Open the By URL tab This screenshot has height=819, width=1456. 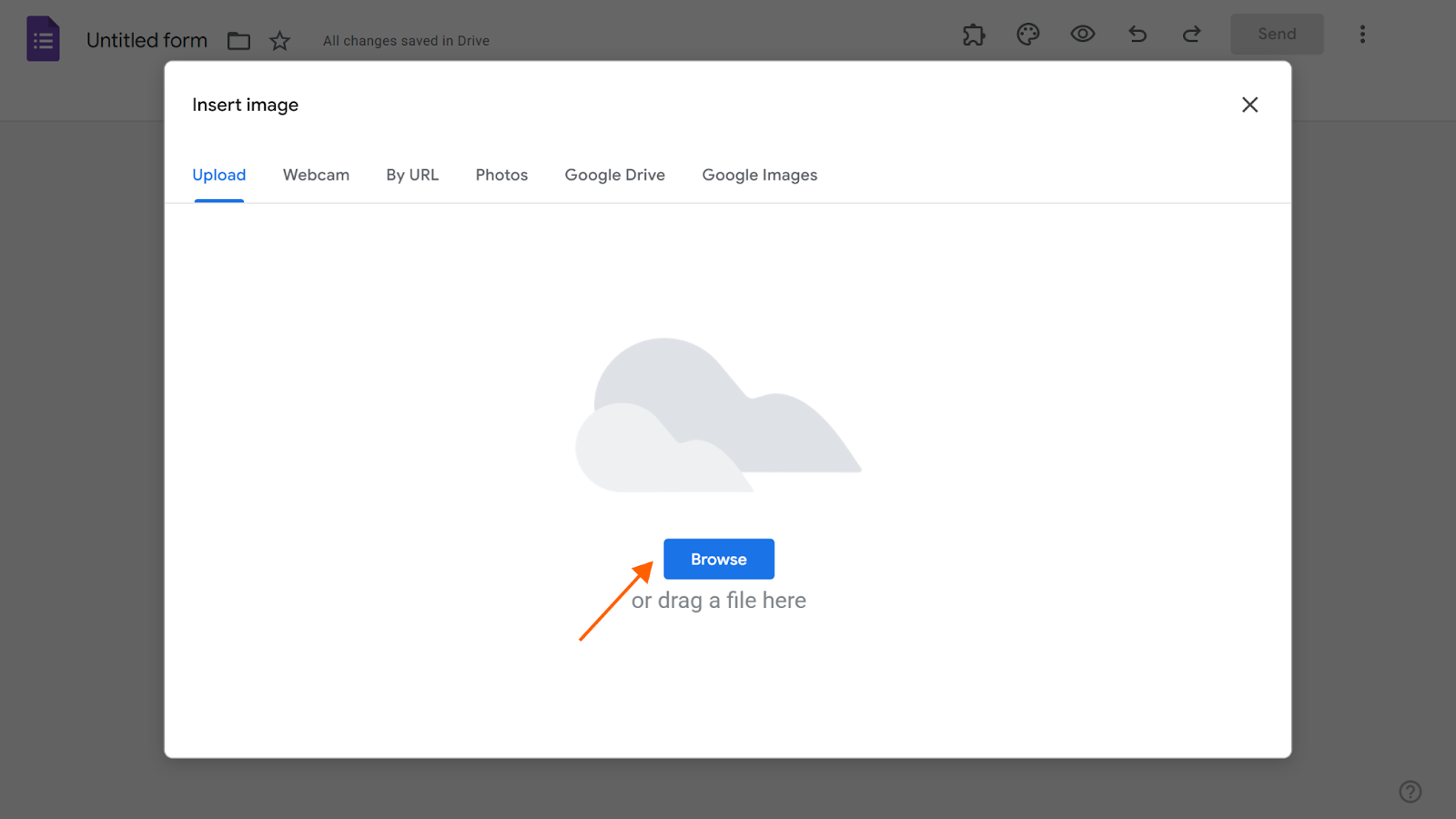[x=412, y=175]
